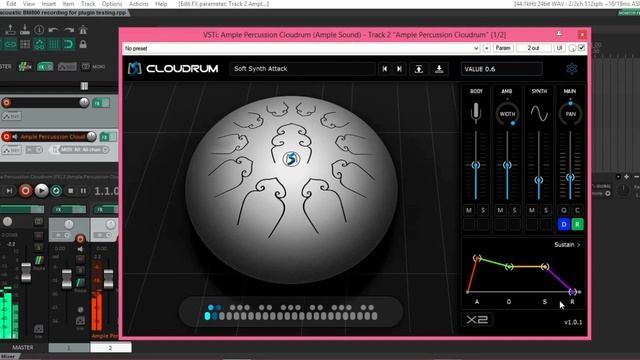This screenshot has width=640, height=360.
Task: Toggle the blue D button
Action: (564, 224)
